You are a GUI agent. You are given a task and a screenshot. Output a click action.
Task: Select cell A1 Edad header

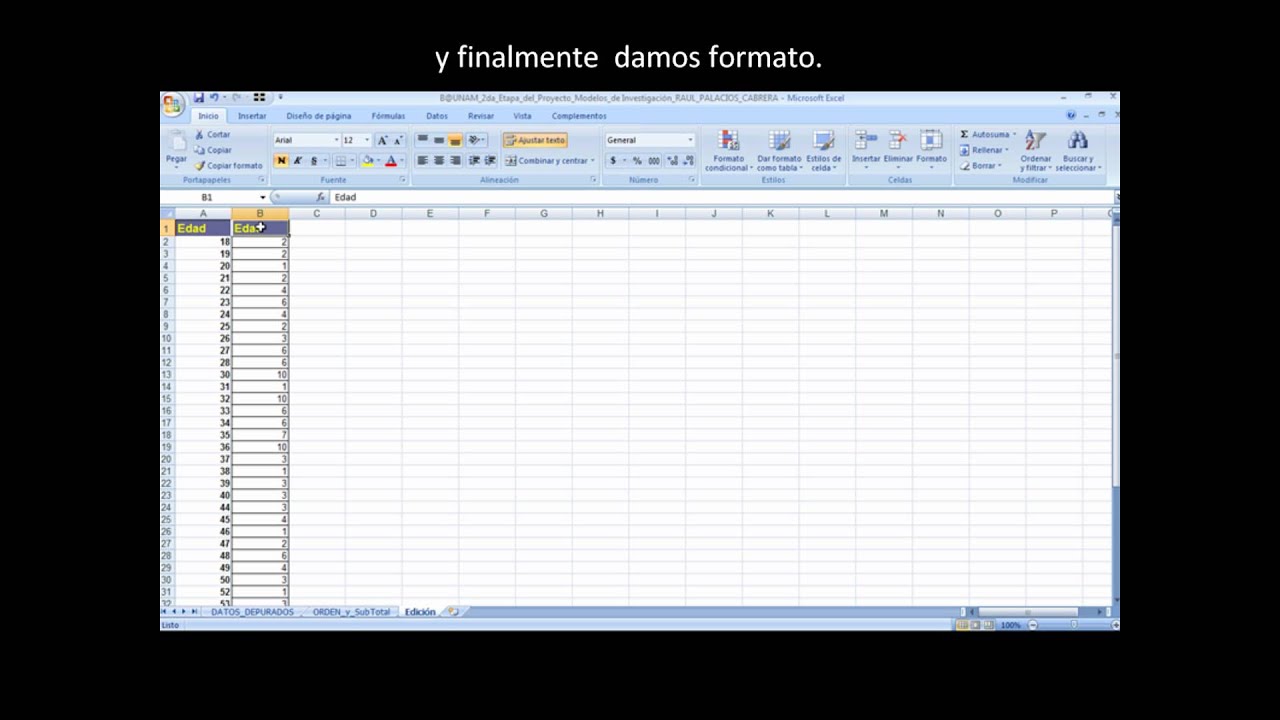[203, 228]
